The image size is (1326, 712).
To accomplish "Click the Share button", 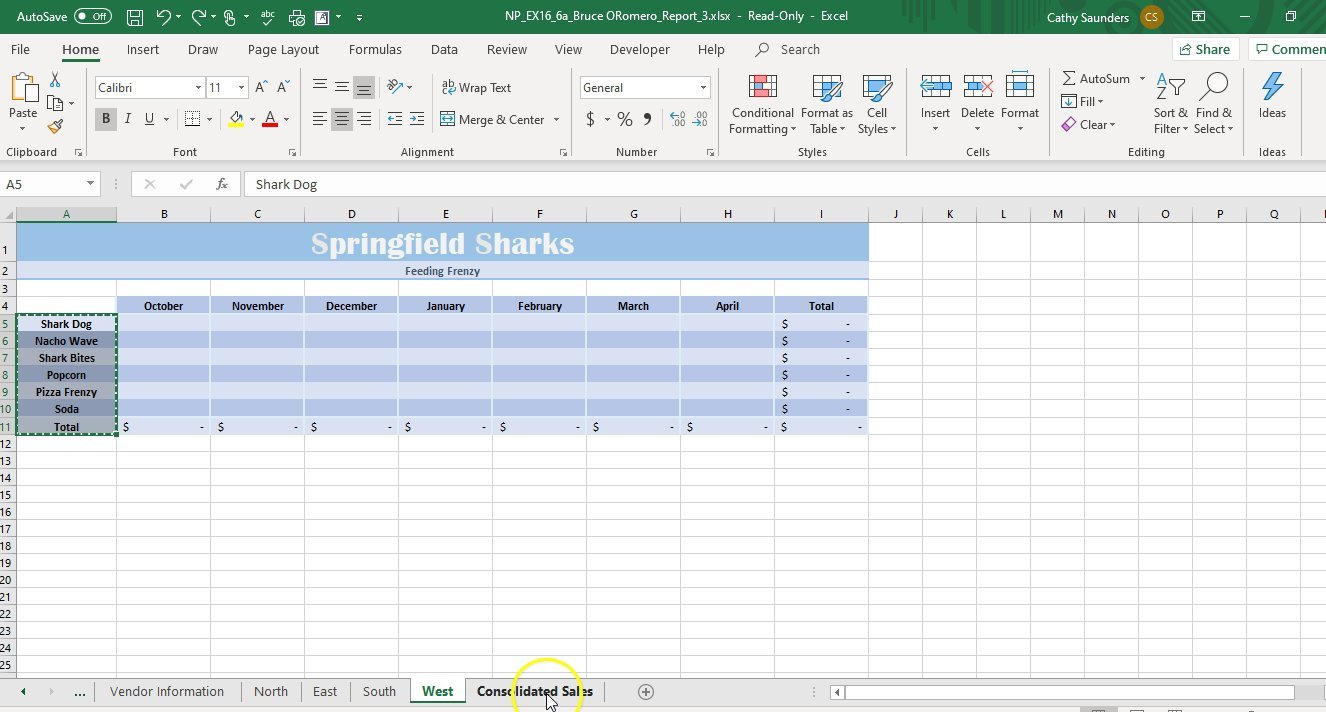I will (x=1204, y=49).
